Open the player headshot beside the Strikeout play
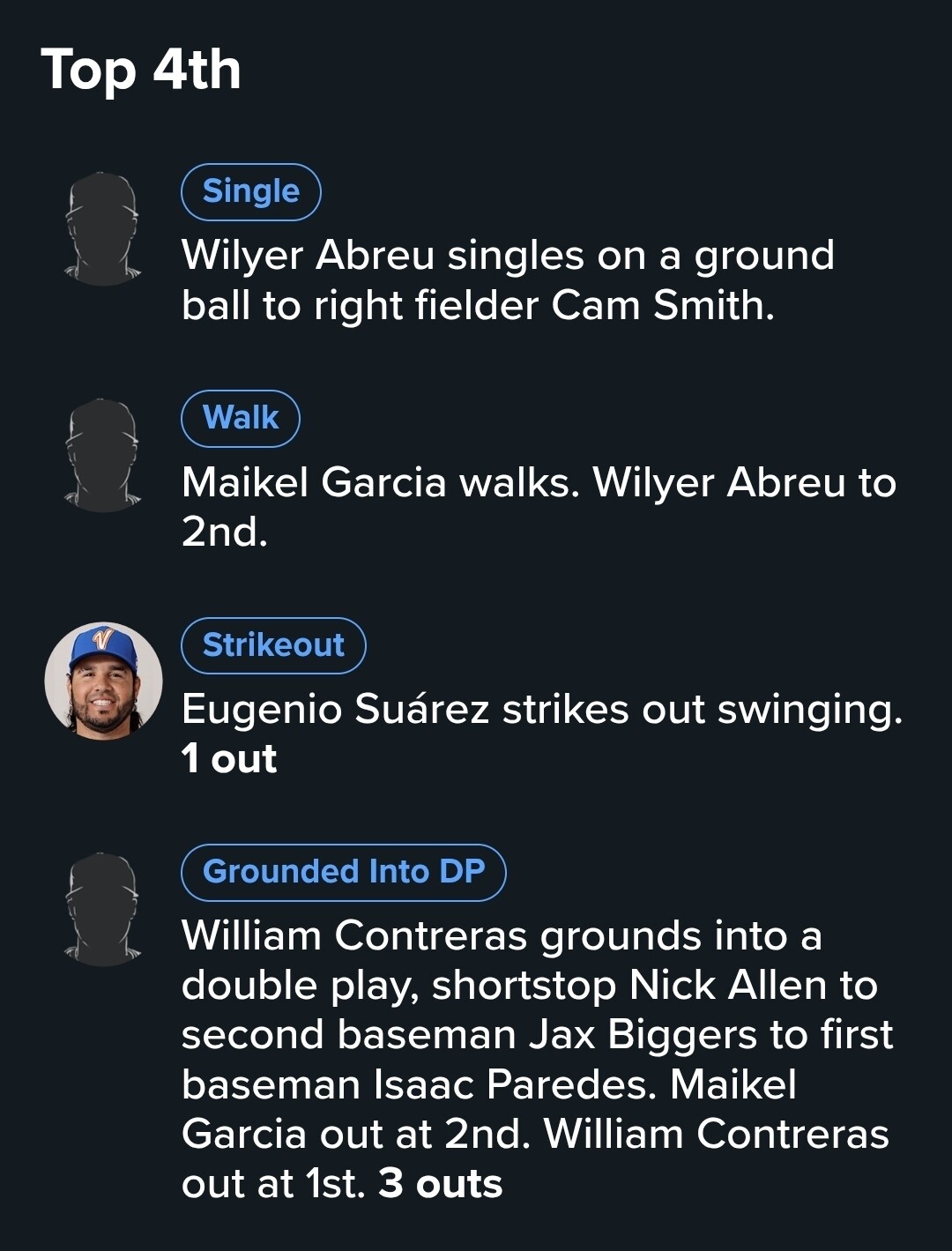The width and height of the screenshot is (952, 1251). point(104,681)
